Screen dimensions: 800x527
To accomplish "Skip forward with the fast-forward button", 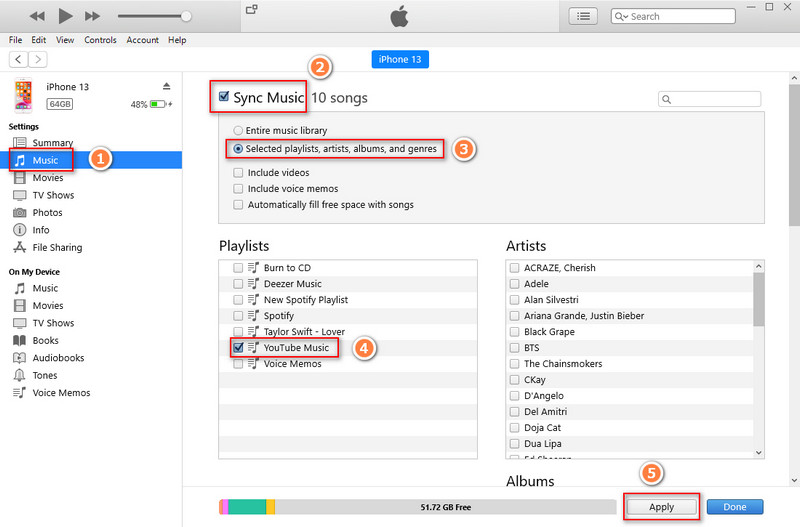I will pos(92,16).
